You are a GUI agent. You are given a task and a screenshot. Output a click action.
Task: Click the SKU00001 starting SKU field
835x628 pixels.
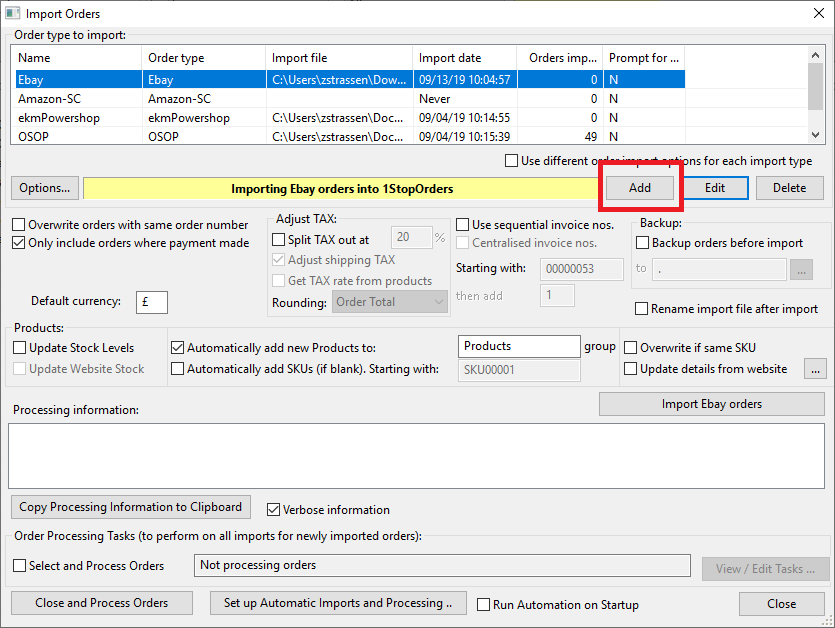tap(519, 370)
